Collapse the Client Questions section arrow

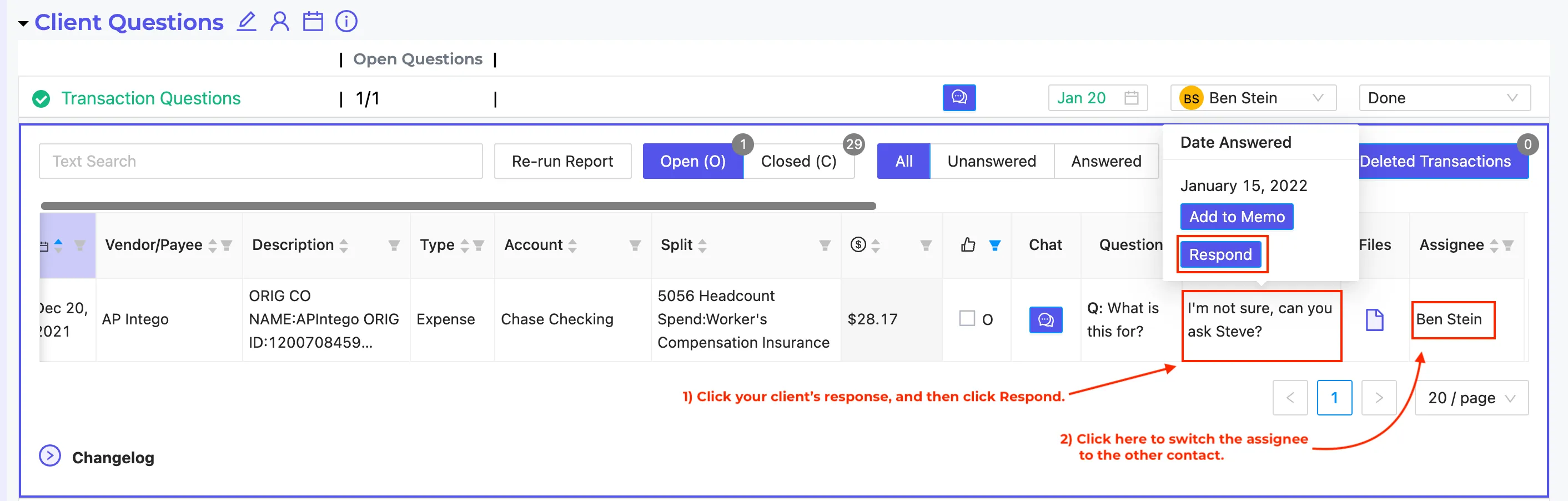(23, 24)
